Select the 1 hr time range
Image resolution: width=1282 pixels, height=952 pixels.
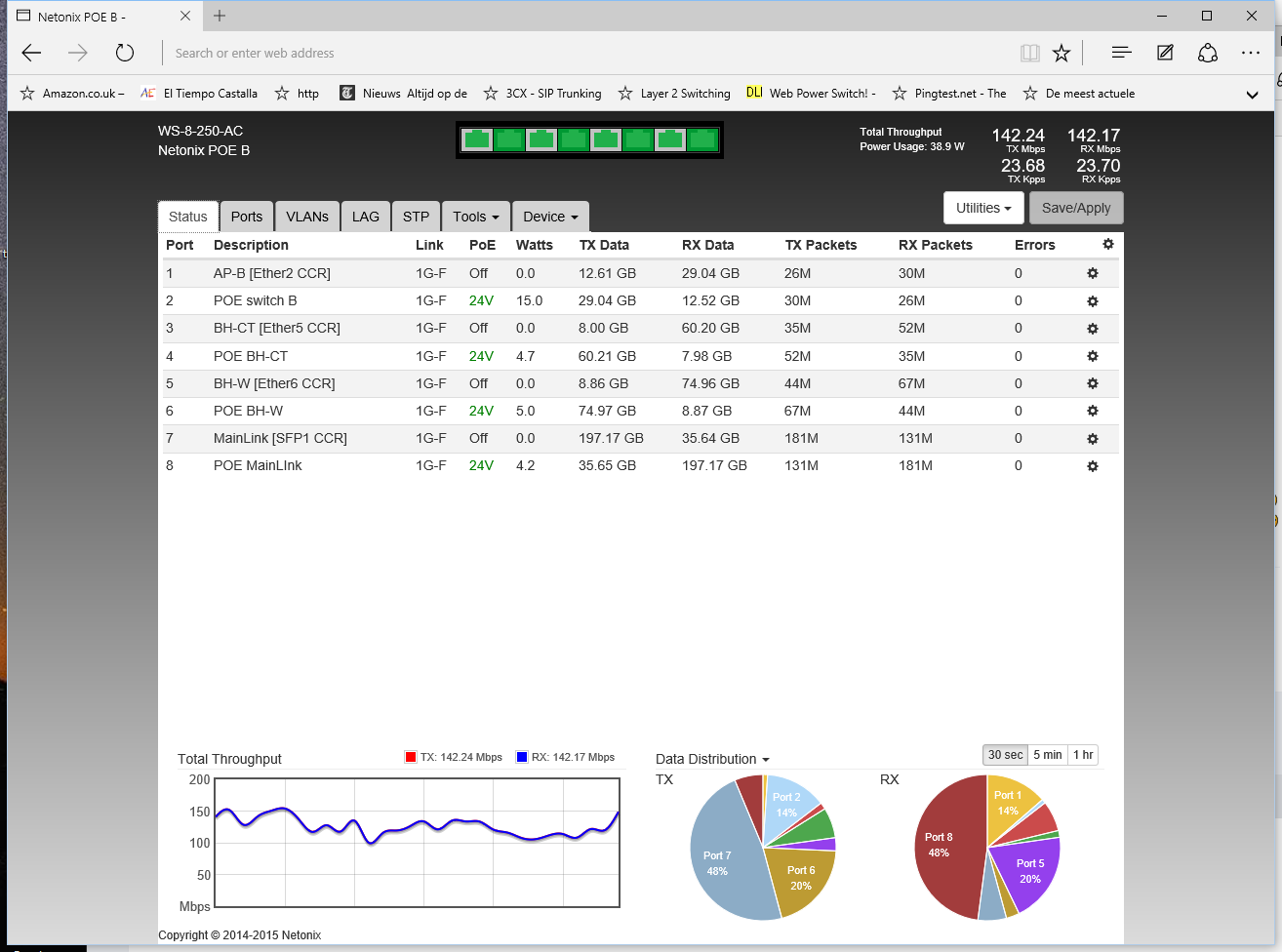(x=1083, y=755)
